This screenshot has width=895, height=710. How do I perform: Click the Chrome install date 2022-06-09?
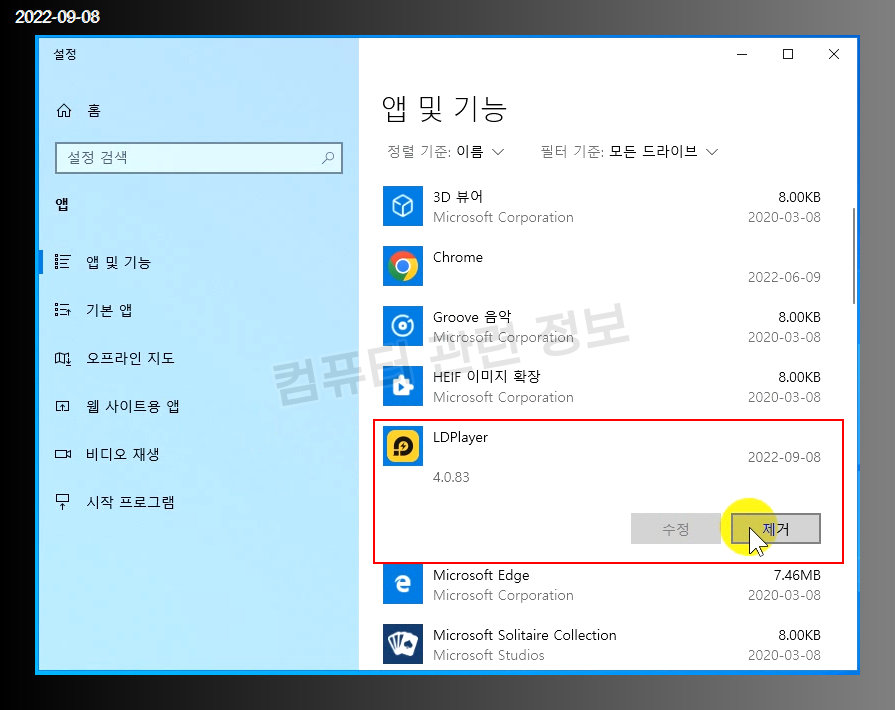784,277
